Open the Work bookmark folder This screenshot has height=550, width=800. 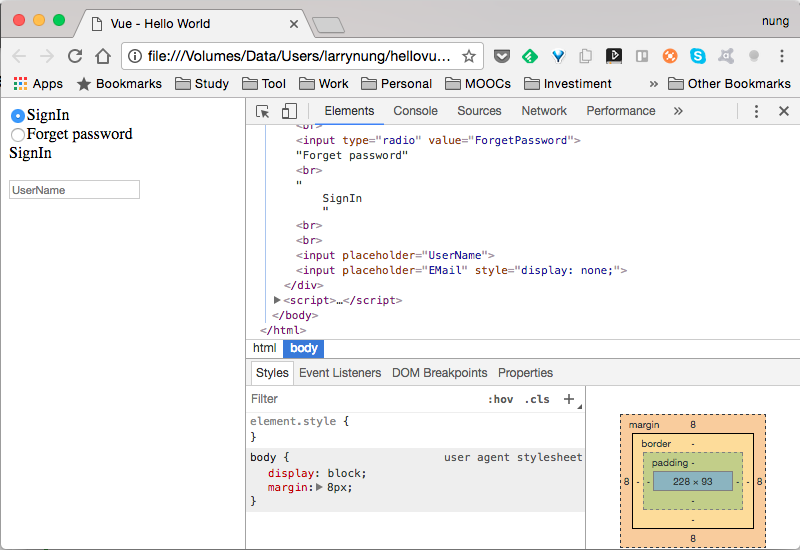[x=323, y=84]
